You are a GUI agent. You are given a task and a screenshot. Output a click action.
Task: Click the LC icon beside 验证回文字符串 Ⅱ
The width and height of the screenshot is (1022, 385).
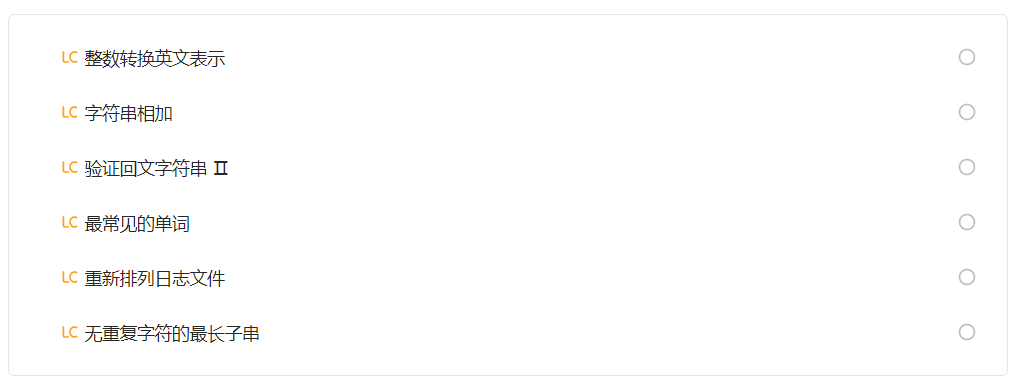click(70, 168)
